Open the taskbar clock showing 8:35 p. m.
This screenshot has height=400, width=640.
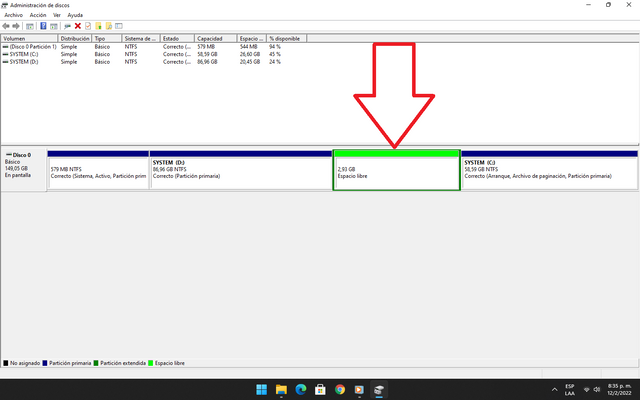click(619, 390)
